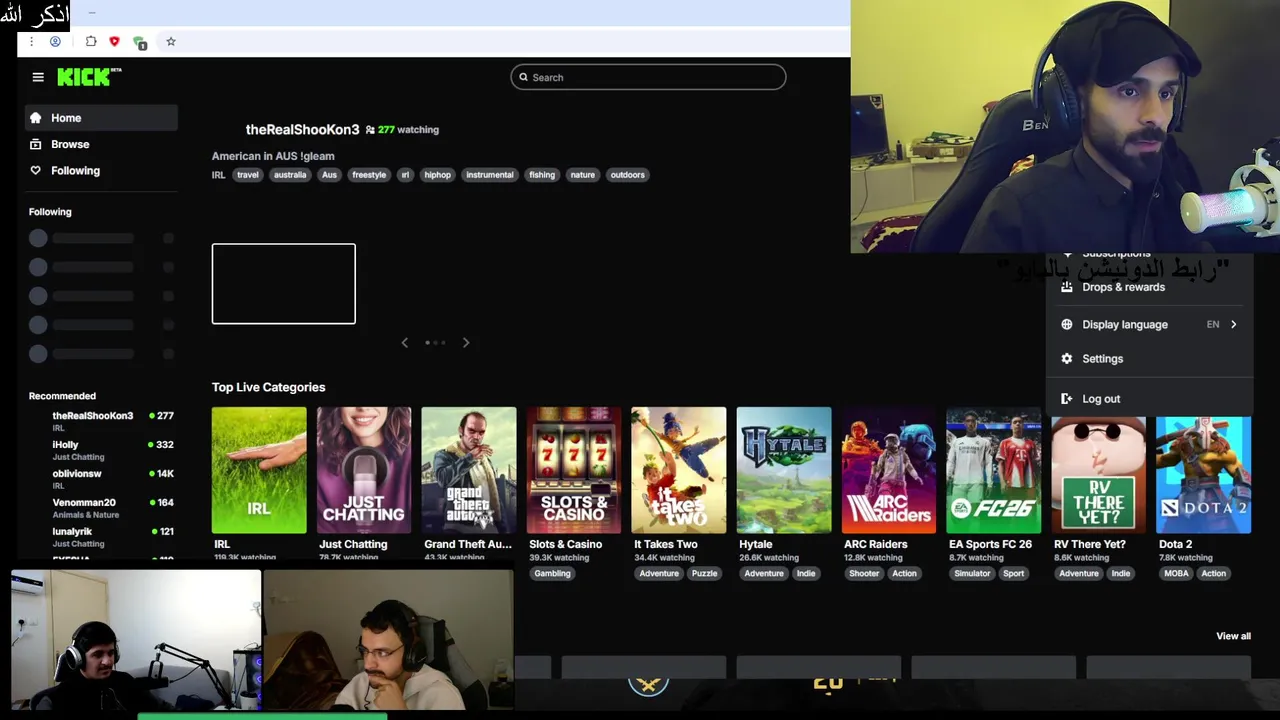Open the Slots & Casino category thumbnail
Viewport: 1280px width, 720px height.
[574, 470]
